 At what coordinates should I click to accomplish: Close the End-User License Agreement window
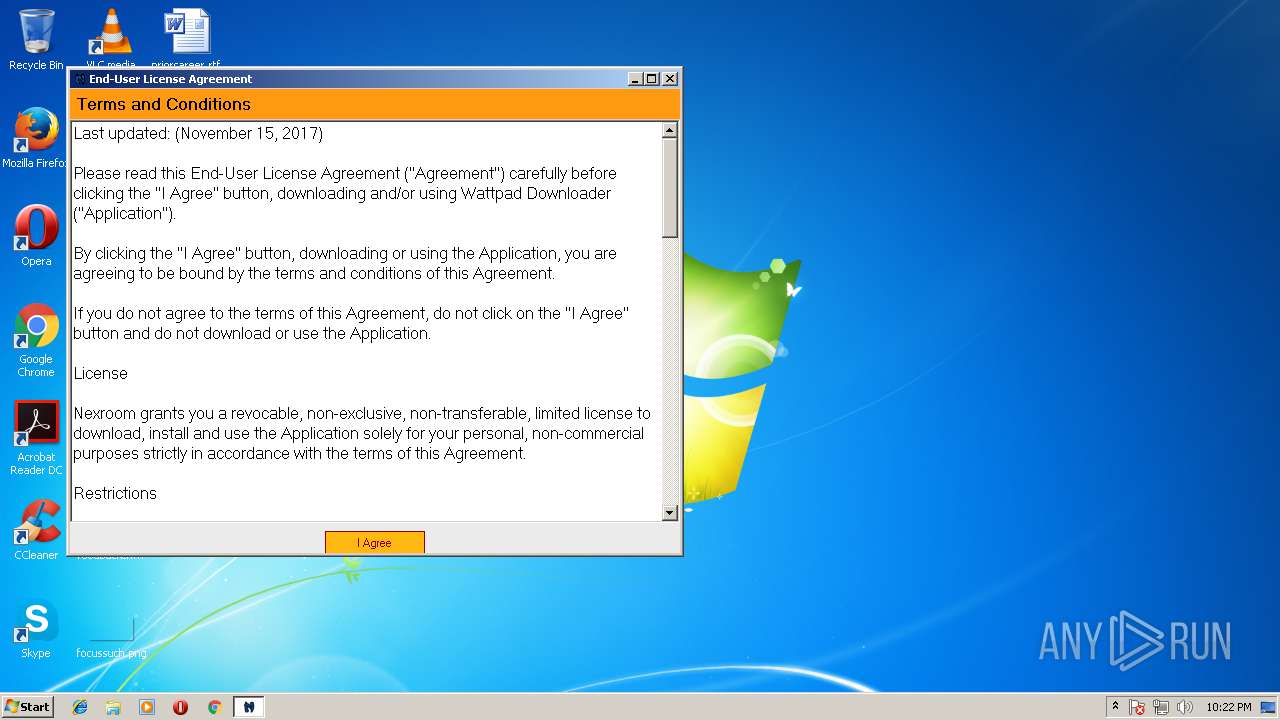(x=670, y=79)
